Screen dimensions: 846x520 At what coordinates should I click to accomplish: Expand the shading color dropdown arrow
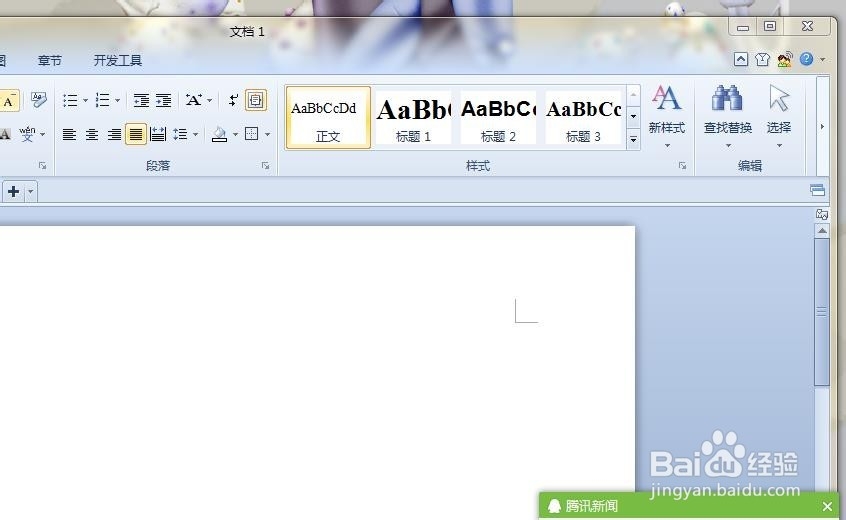coord(235,134)
